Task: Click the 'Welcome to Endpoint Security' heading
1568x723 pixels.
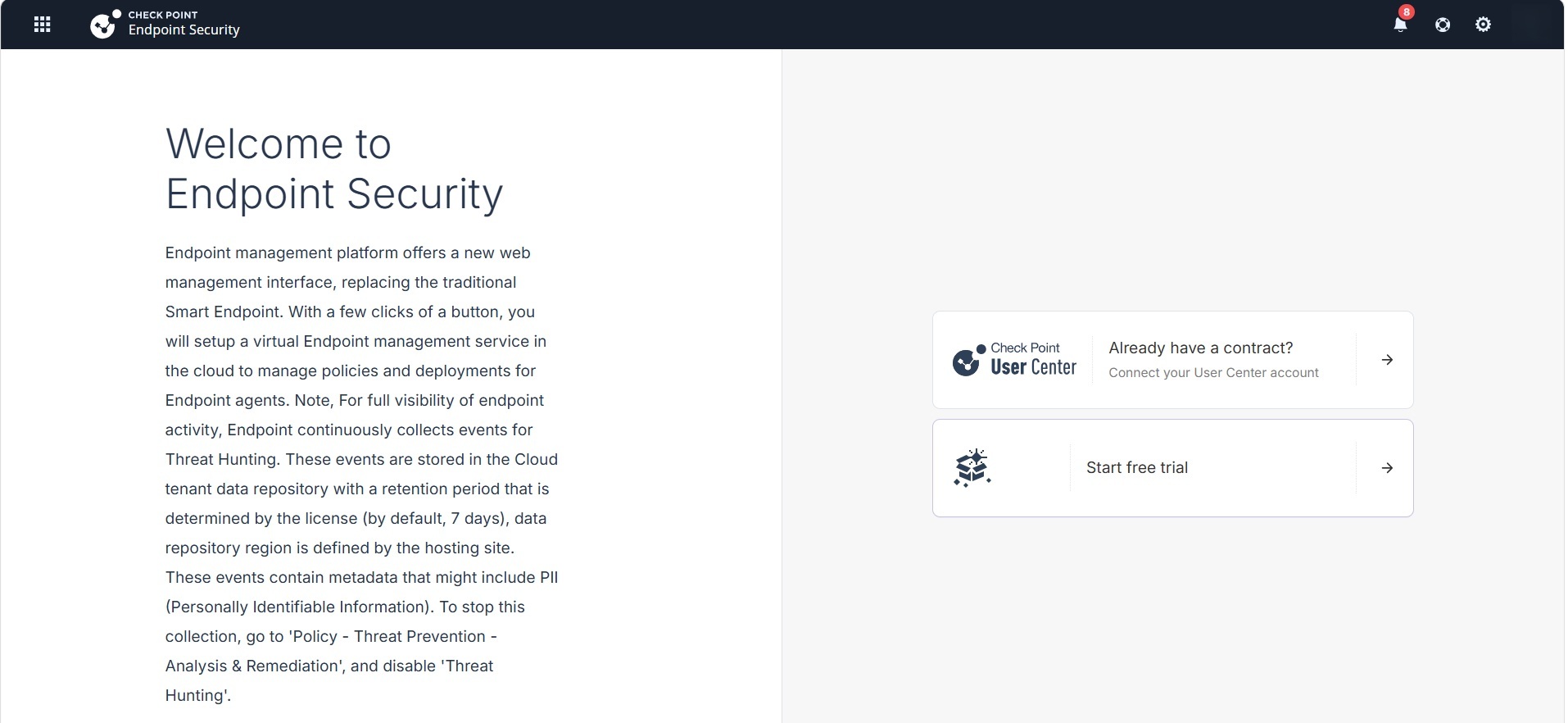Action: pos(334,170)
